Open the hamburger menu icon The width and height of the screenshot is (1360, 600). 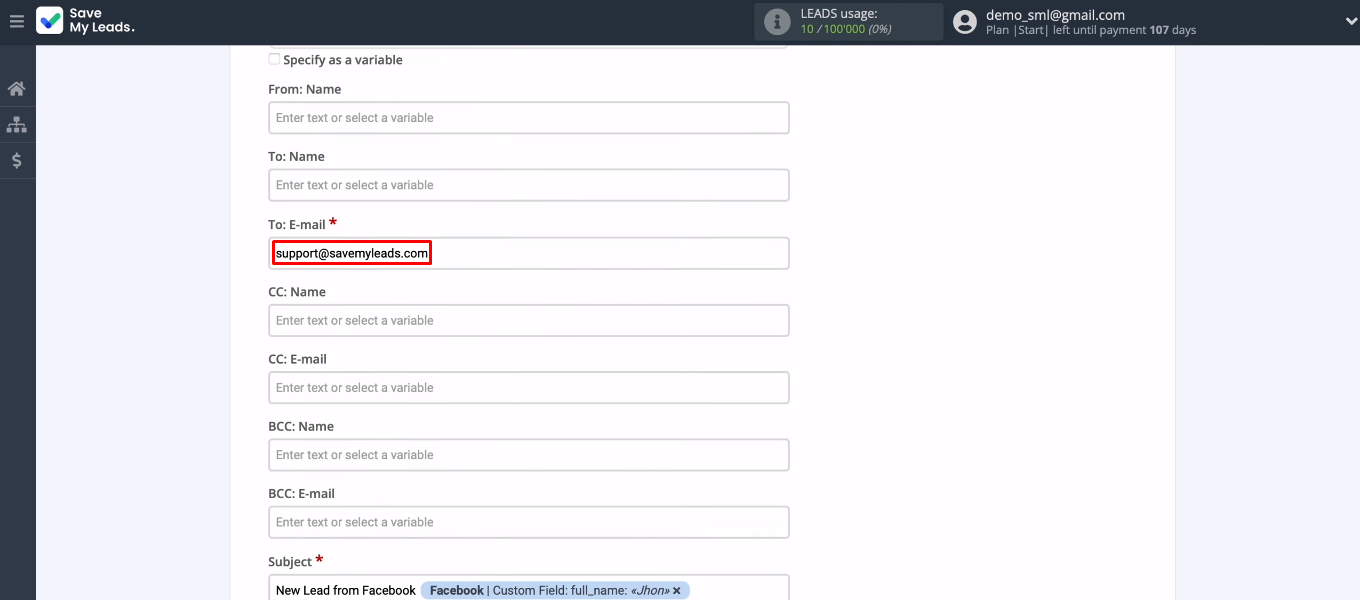16,21
